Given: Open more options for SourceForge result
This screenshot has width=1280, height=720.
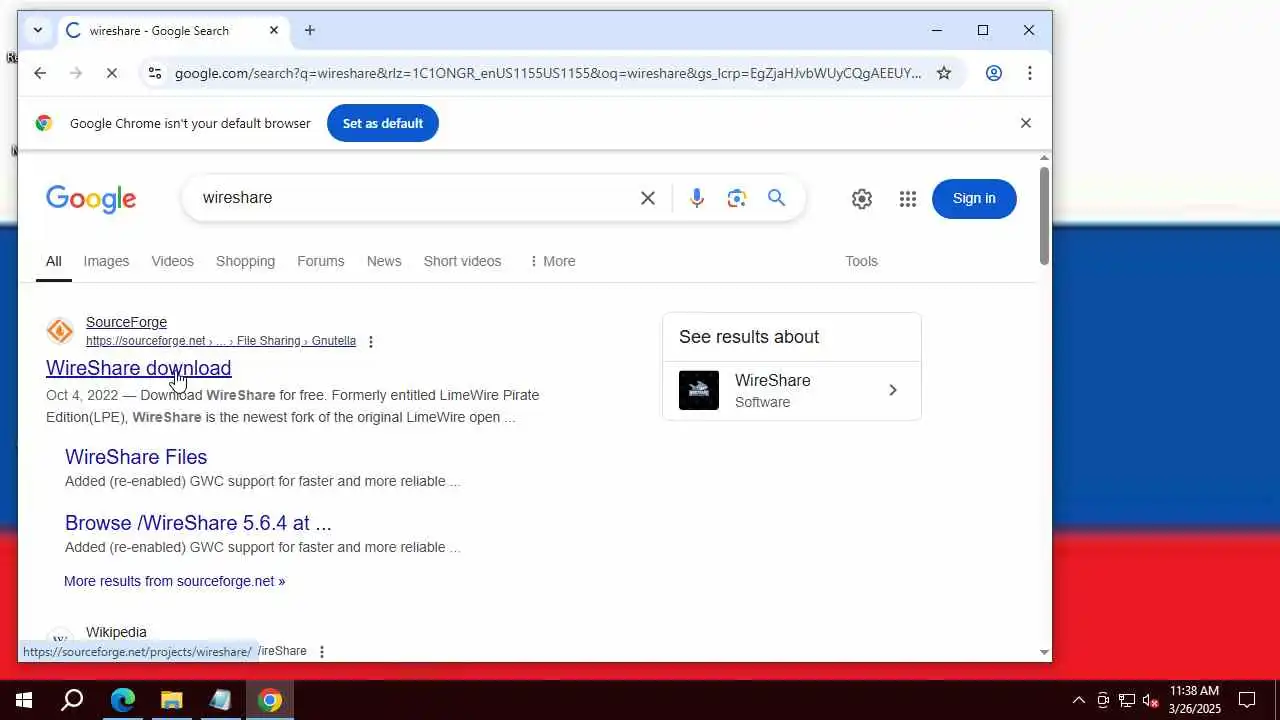Looking at the screenshot, I should (x=371, y=342).
